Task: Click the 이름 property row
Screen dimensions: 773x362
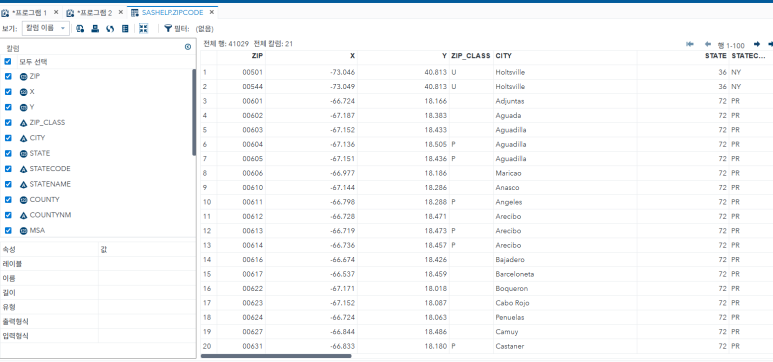Action: (x=98, y=278)
